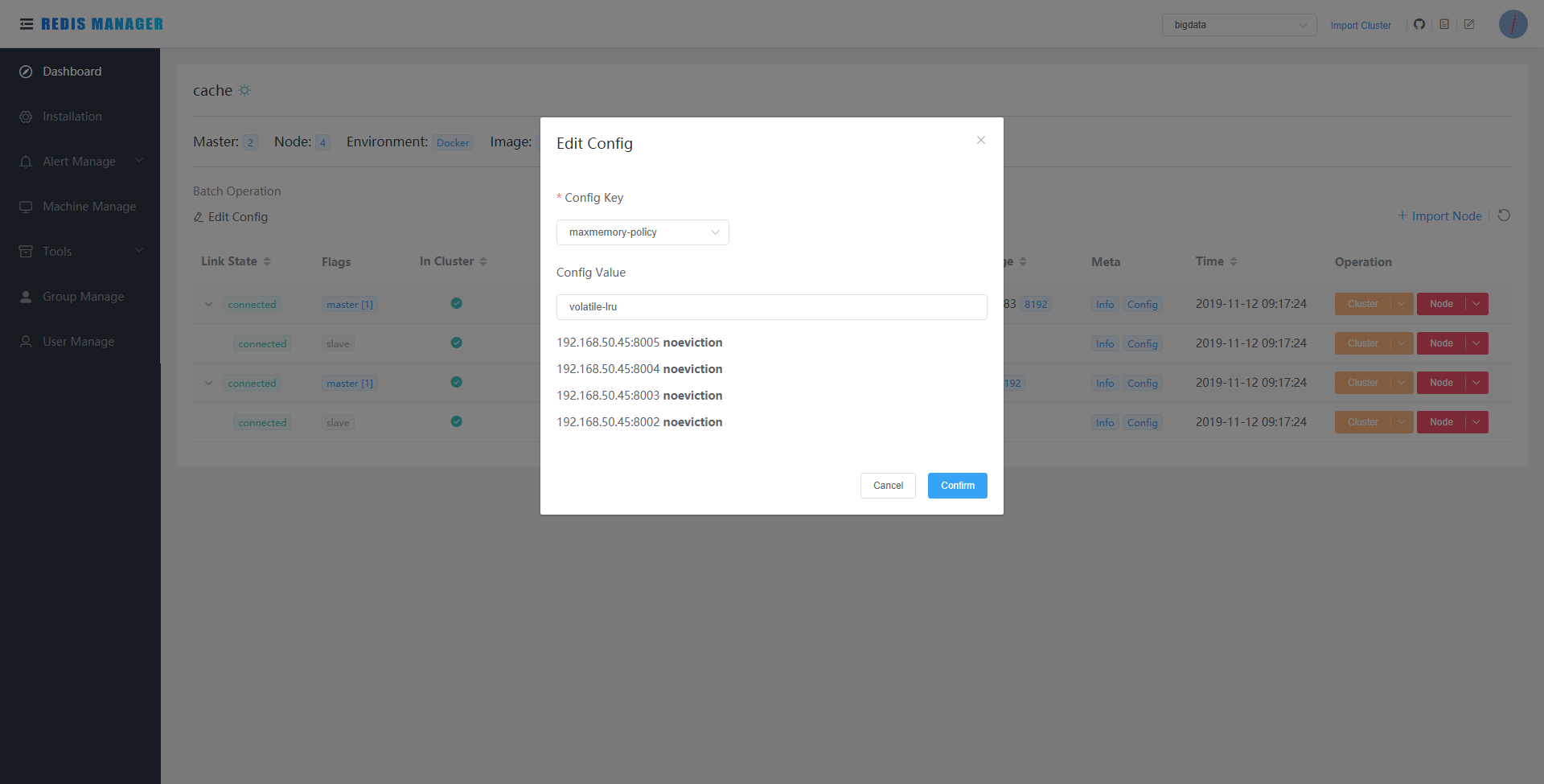Open Machine Manage from sidebar
Image resolution: width=1544 pixels, height=784 pixels.
(80, 207)
